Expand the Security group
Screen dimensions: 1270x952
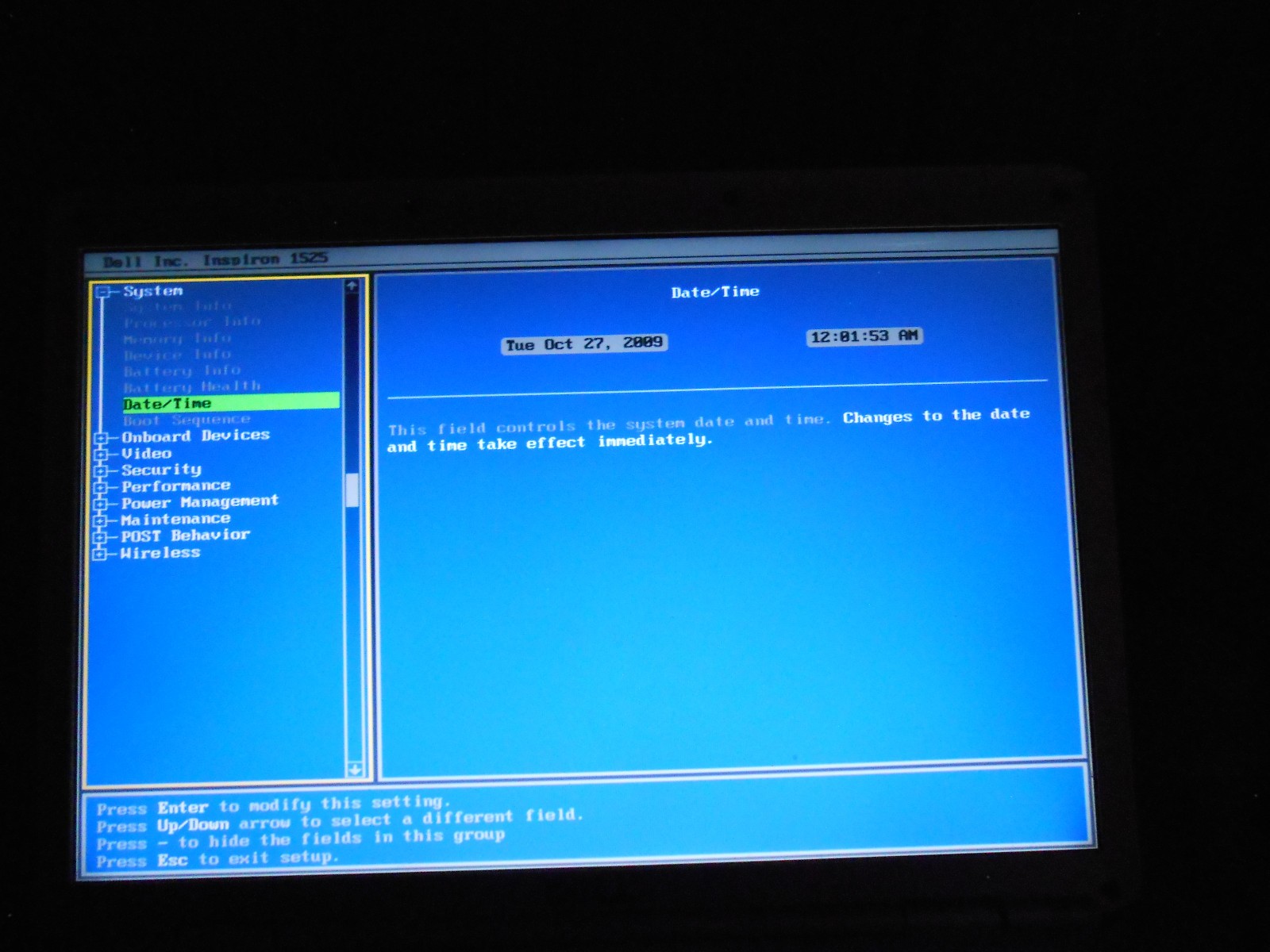click(100, 471)
